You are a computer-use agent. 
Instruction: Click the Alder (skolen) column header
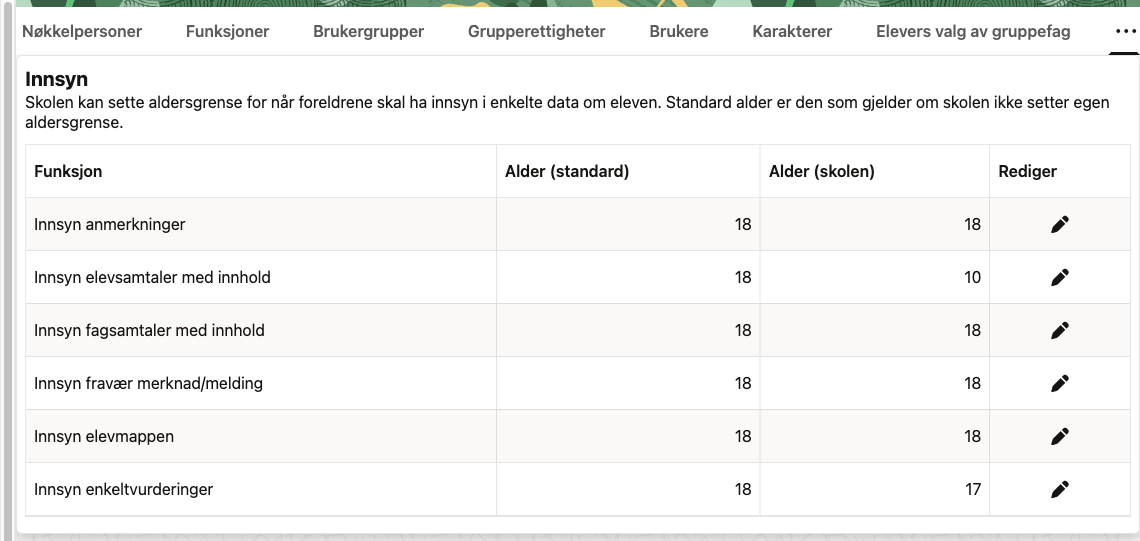pos(822,172)
